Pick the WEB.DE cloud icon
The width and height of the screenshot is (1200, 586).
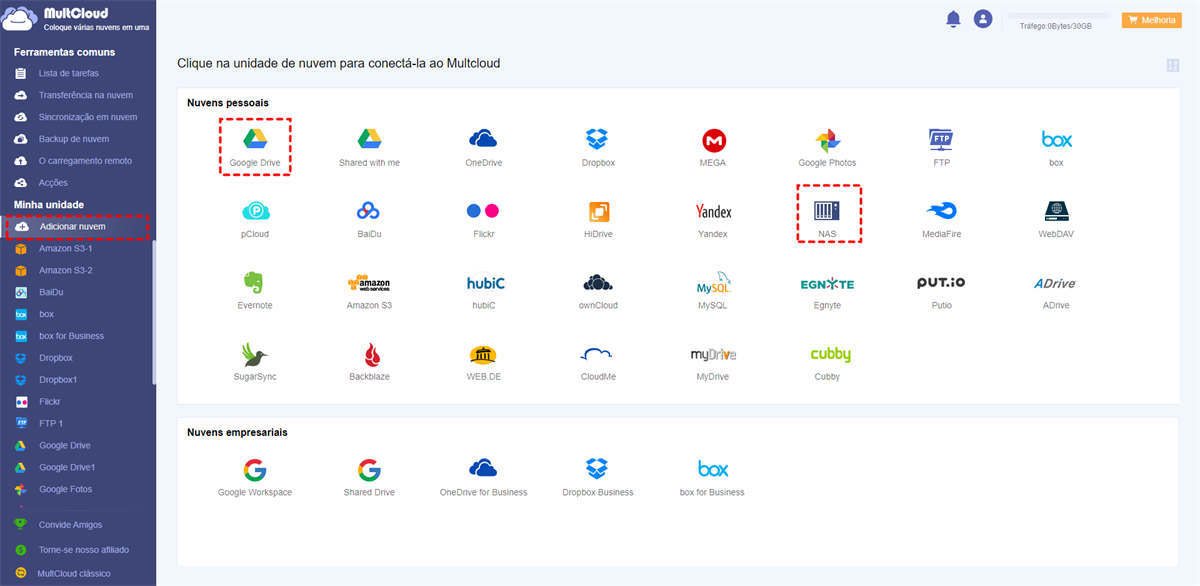(x=483, y=355)
